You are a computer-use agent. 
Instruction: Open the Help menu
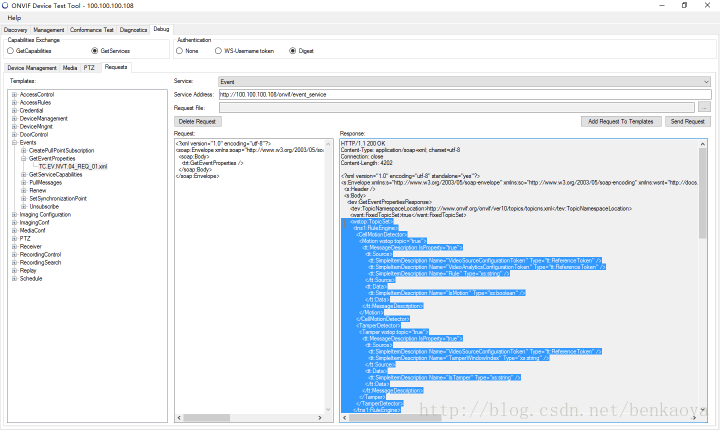14,18
